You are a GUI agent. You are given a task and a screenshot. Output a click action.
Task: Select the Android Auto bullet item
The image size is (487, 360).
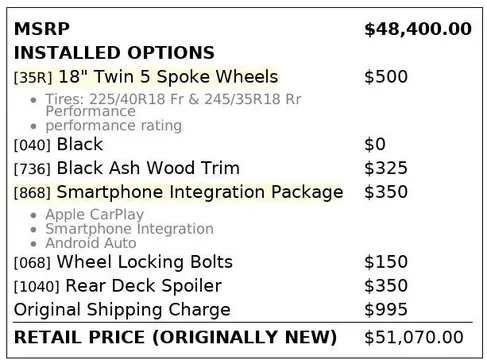point(91,243)
